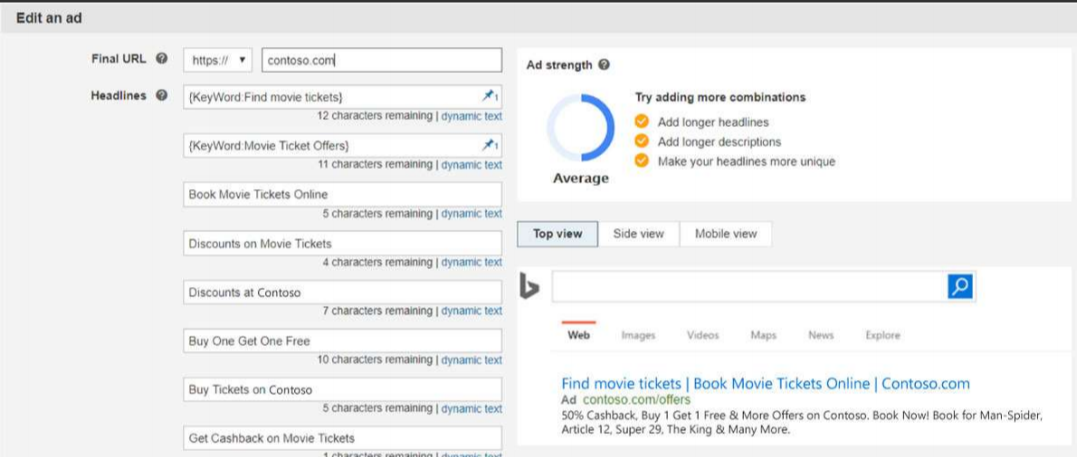Switch to Mobile view tab

(x=725, y=234)
